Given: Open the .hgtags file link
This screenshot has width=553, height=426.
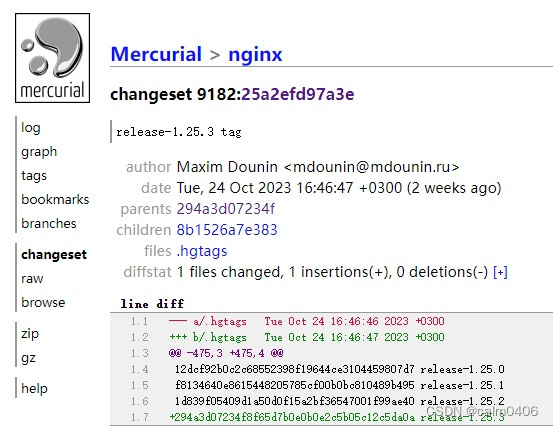Looking at the screenshot, I should coord(202,251).
